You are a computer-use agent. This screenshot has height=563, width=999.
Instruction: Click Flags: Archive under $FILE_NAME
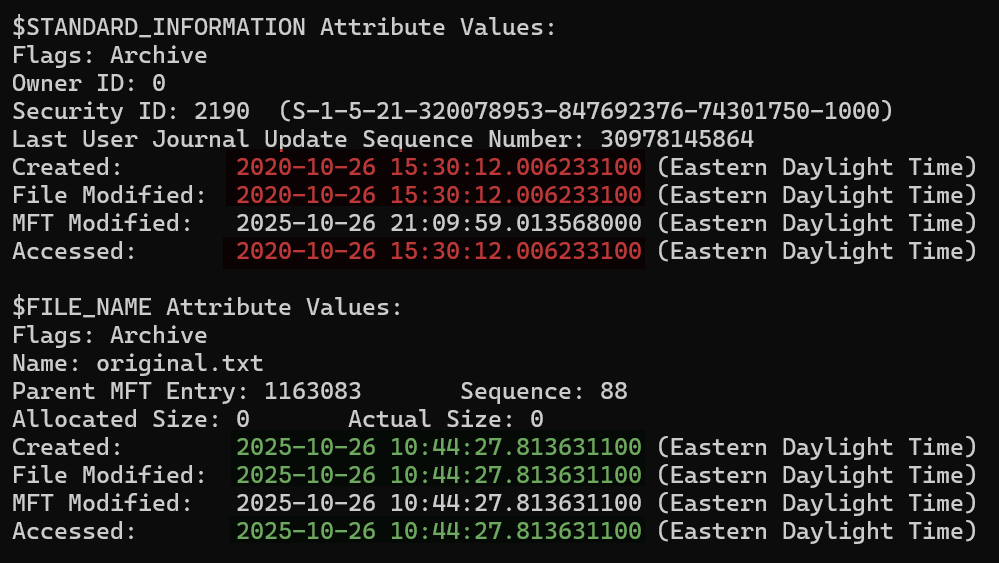tap(109, 335)
